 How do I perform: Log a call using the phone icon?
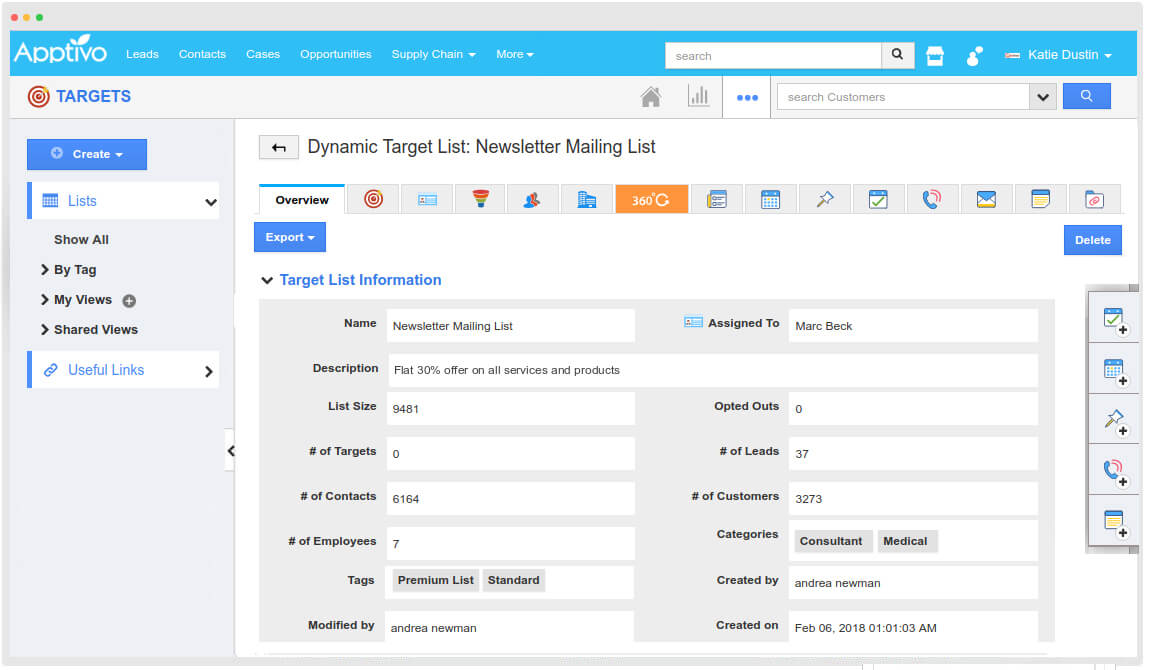(x=1113, y=470)
